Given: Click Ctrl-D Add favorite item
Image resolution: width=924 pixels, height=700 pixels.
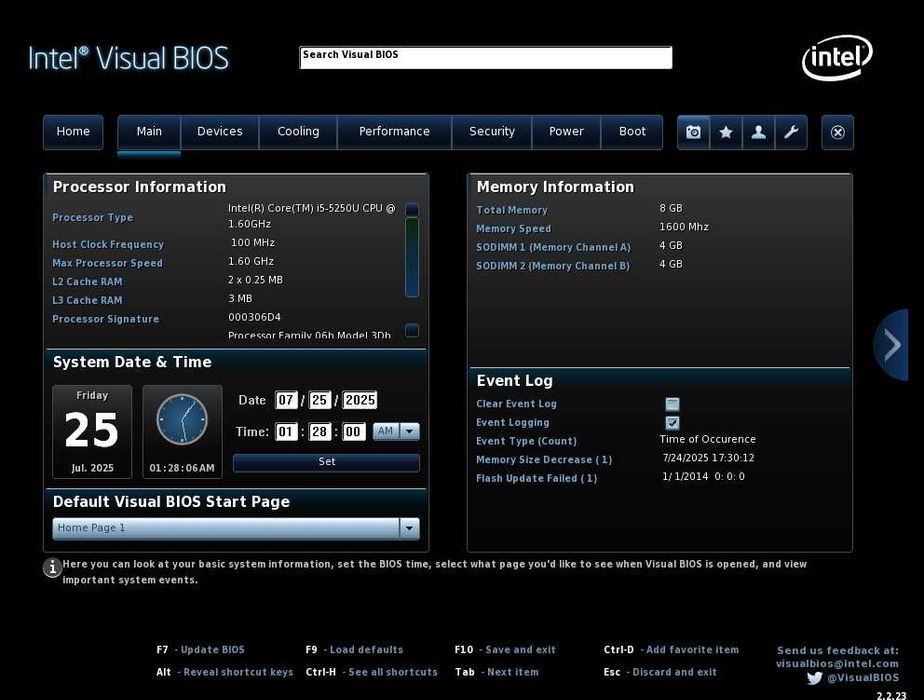Looking at the screenshot, I should [671, 650].
